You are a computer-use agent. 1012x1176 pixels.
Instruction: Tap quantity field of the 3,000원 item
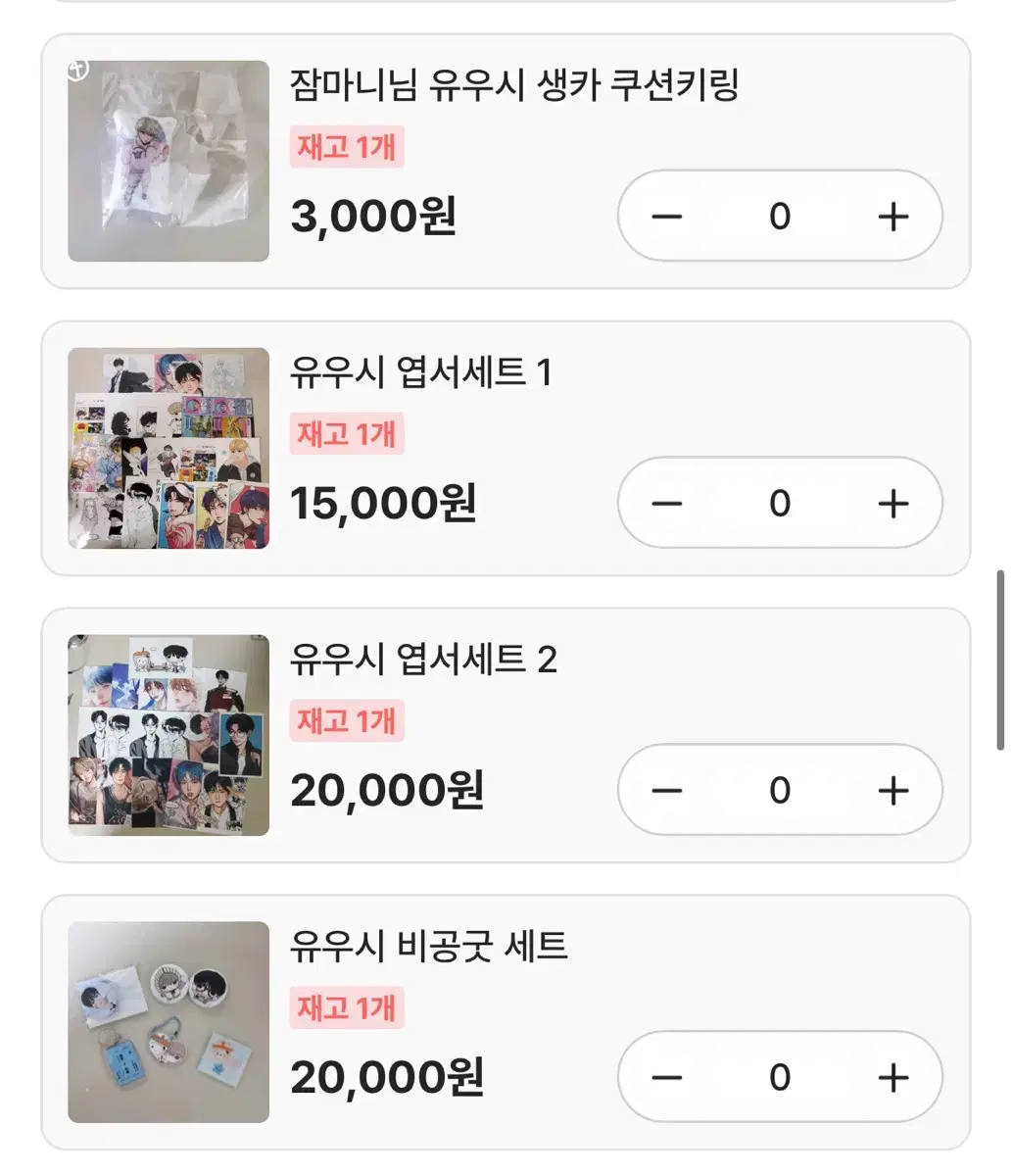(780, 217)
